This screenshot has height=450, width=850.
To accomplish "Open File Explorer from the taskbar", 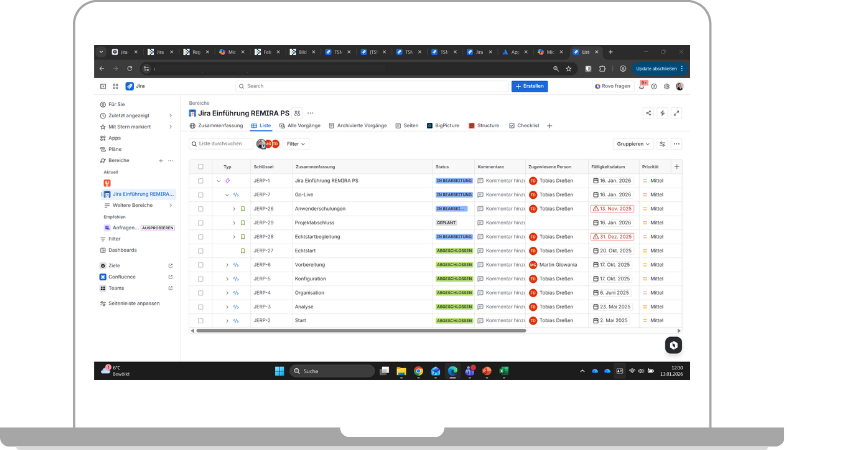I will 402,371.
